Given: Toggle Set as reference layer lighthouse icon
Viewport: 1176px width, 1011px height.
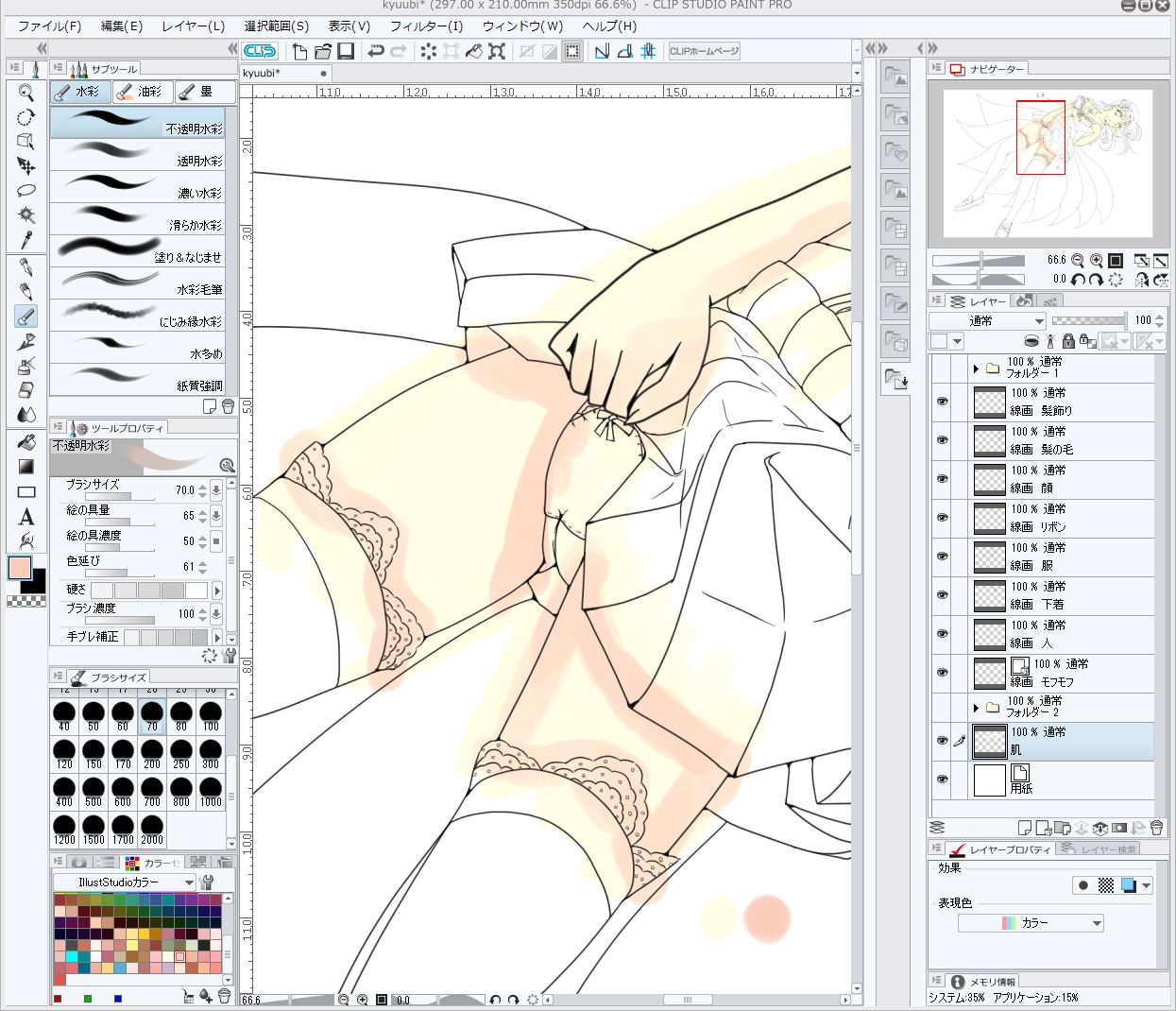Looking at the screenshot, I should [1049, 341].
